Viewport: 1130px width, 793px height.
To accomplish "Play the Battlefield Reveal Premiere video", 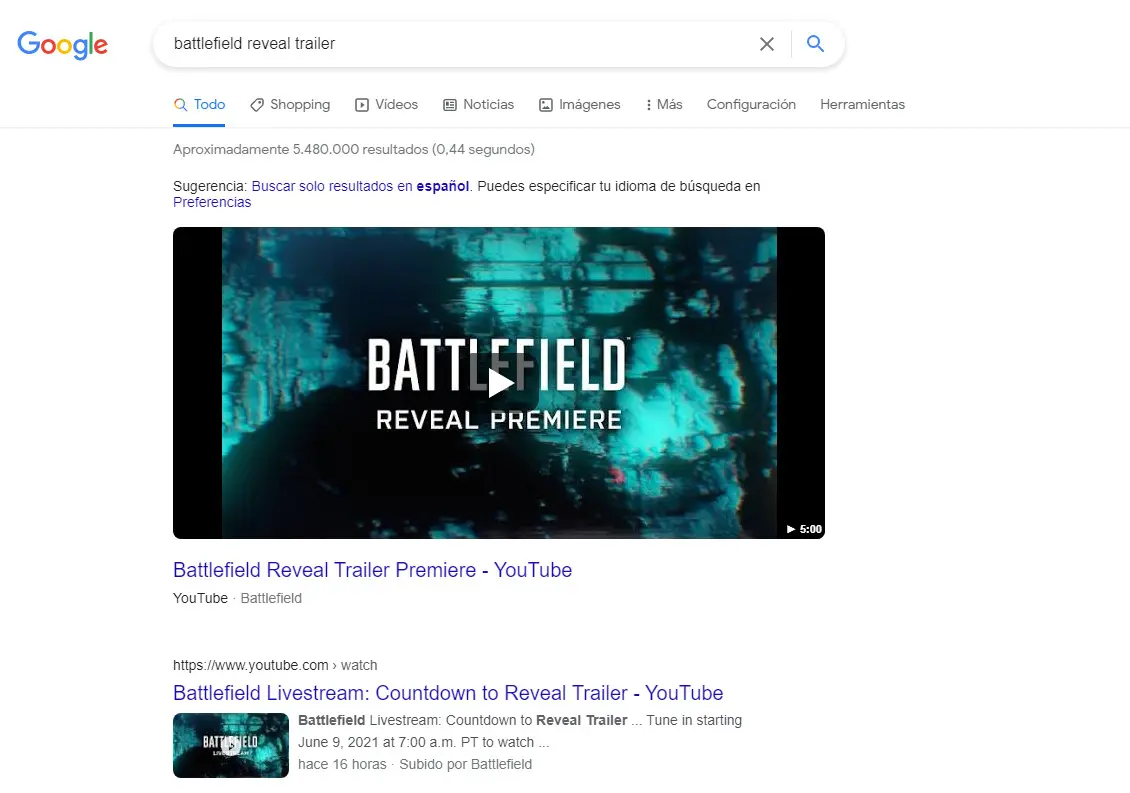I will (499, 383).
